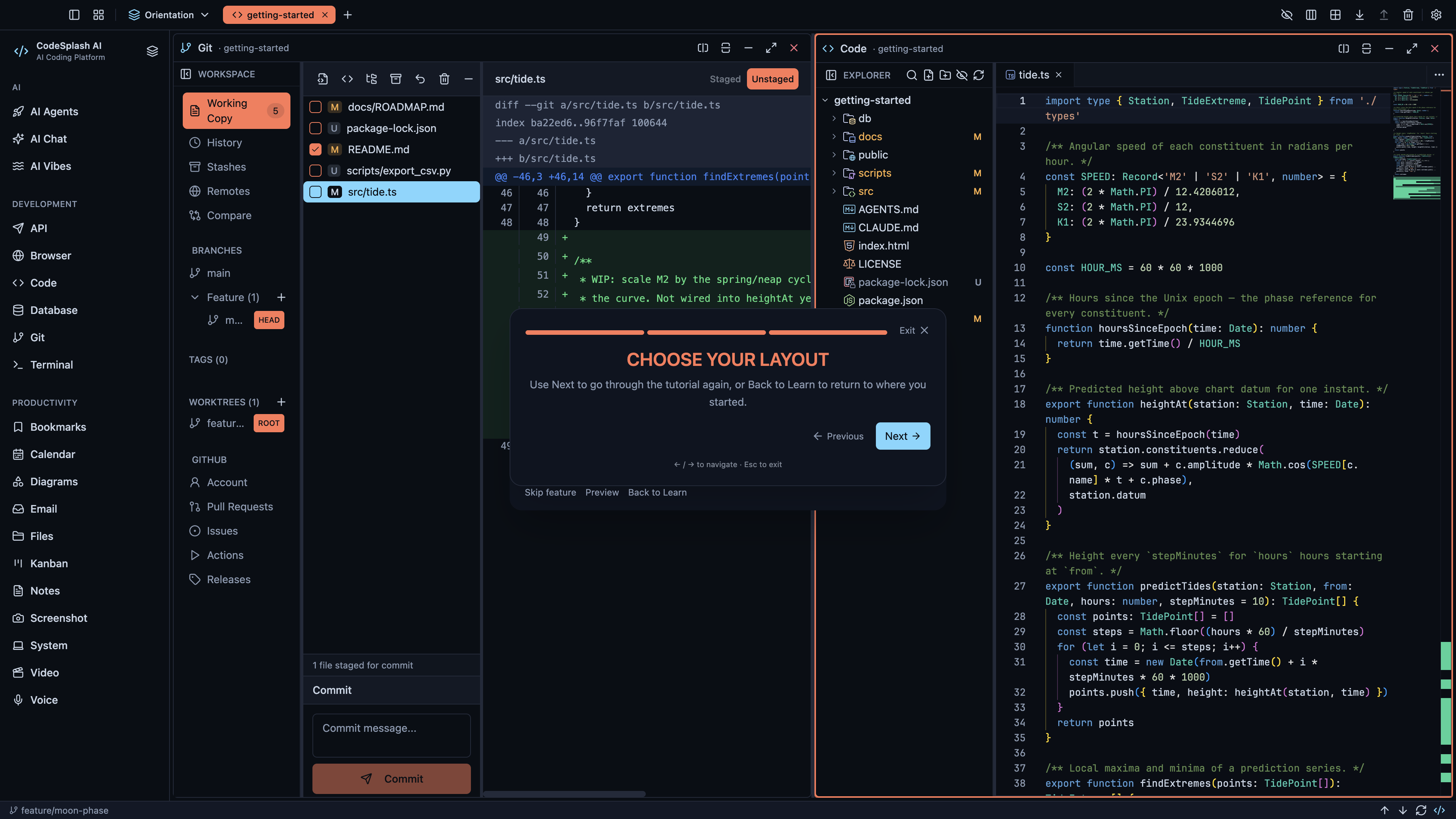This screenshot has width=1456, height=819.
Task: Check the src/tide.ts staging checkbox
Action: [x=315, y=191]
